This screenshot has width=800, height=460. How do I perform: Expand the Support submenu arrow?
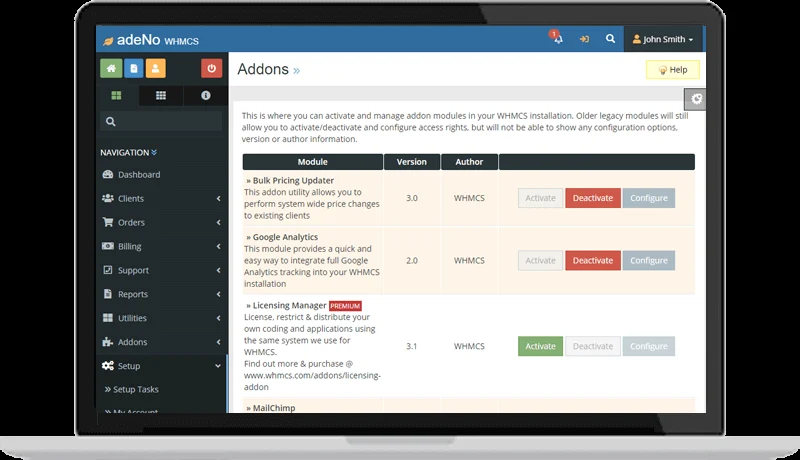click(218, 270)
